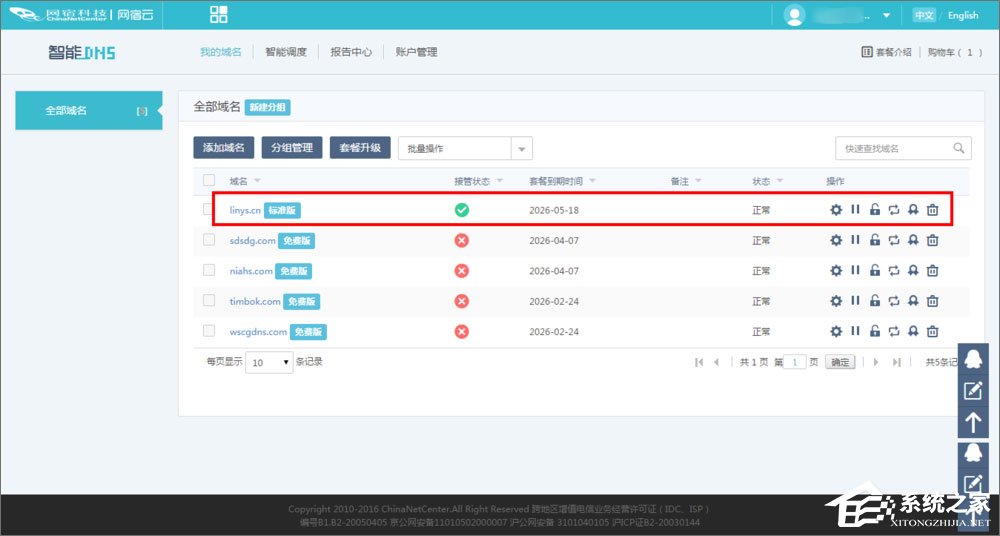Open the 账户管理 tab
Screen dimensions: 1000x536
pos(416,52)
